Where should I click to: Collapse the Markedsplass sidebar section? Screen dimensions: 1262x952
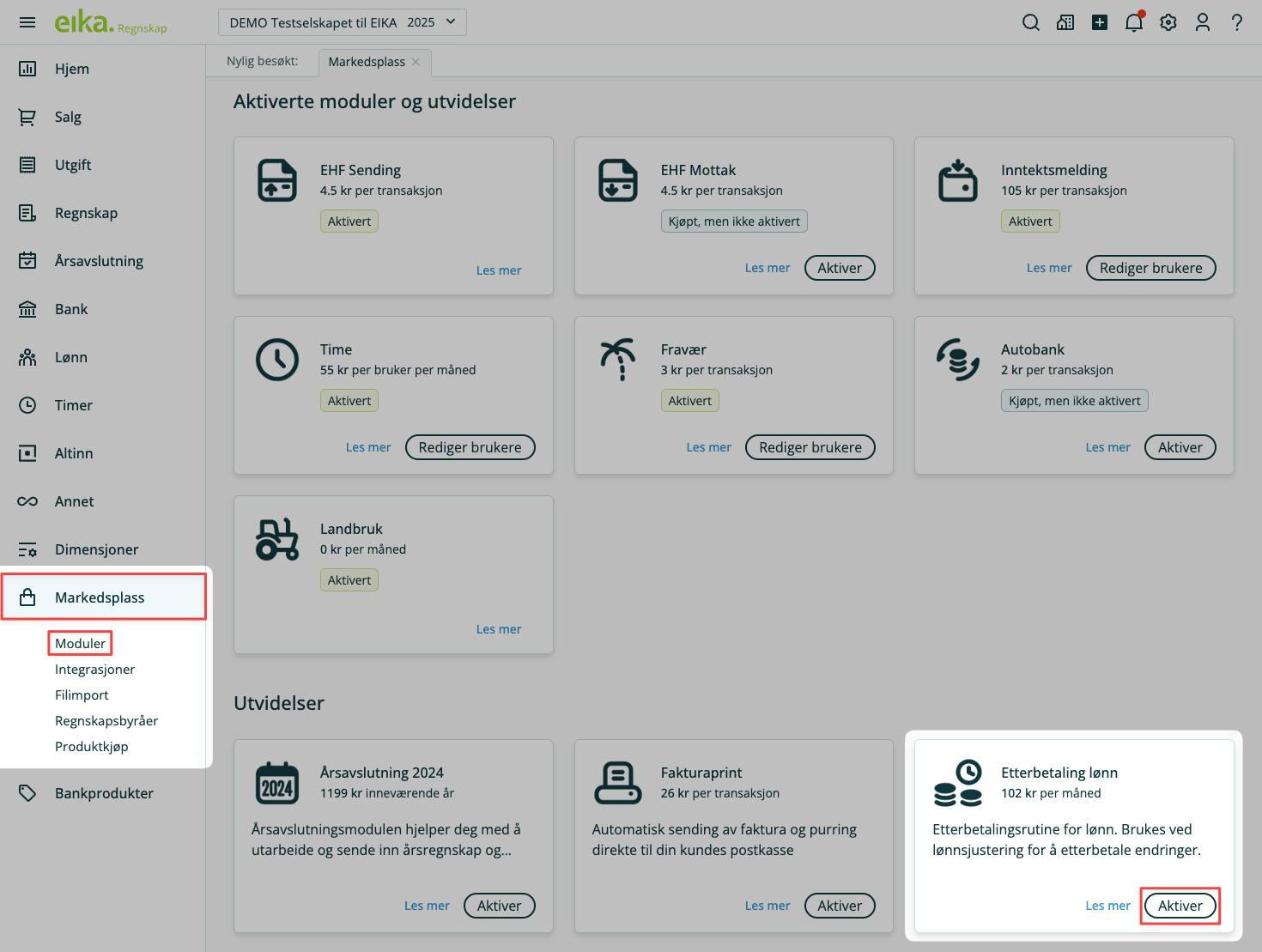[100, 597]
